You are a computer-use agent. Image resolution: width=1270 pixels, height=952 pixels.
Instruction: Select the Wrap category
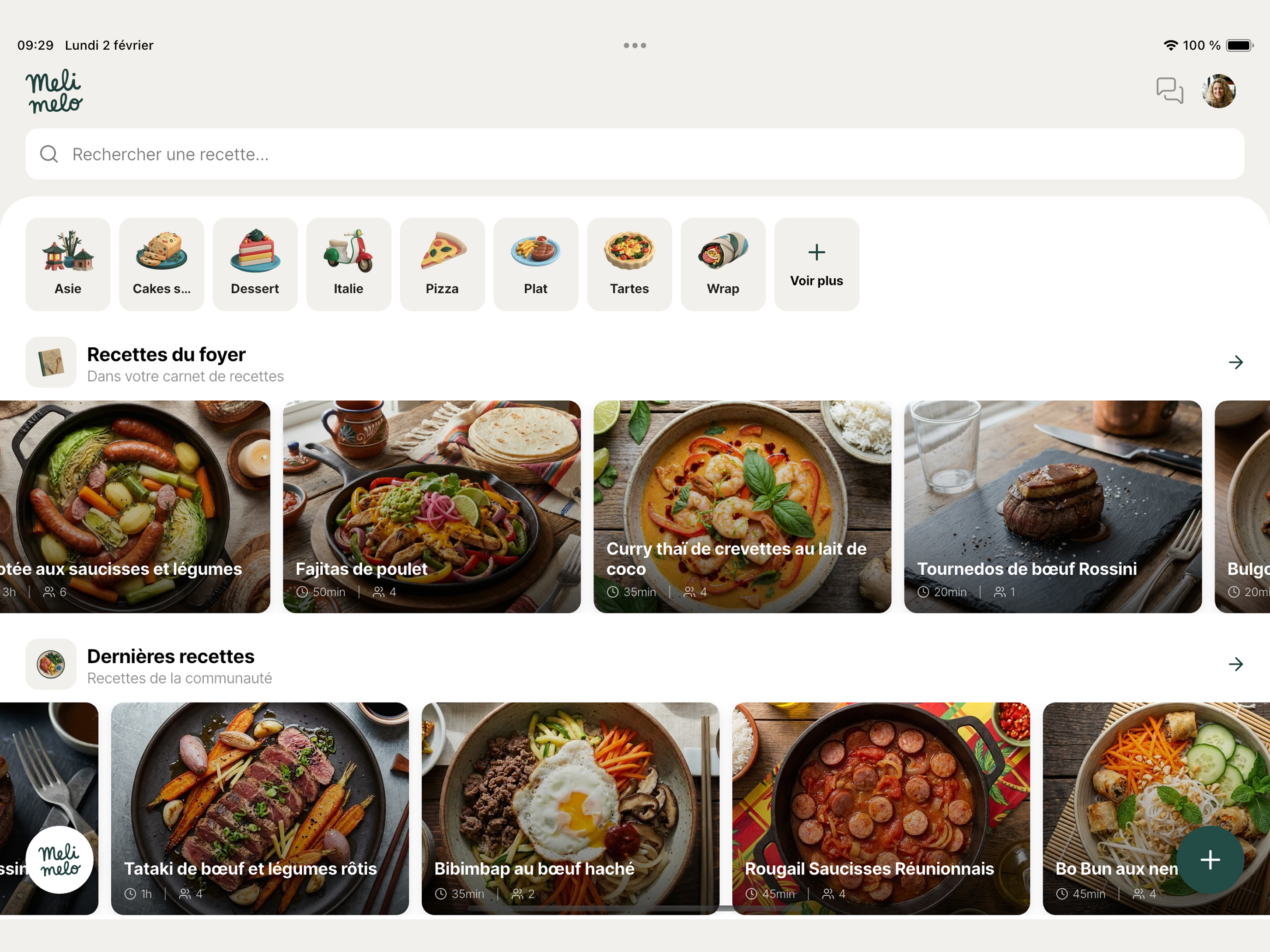pos(723,264)
